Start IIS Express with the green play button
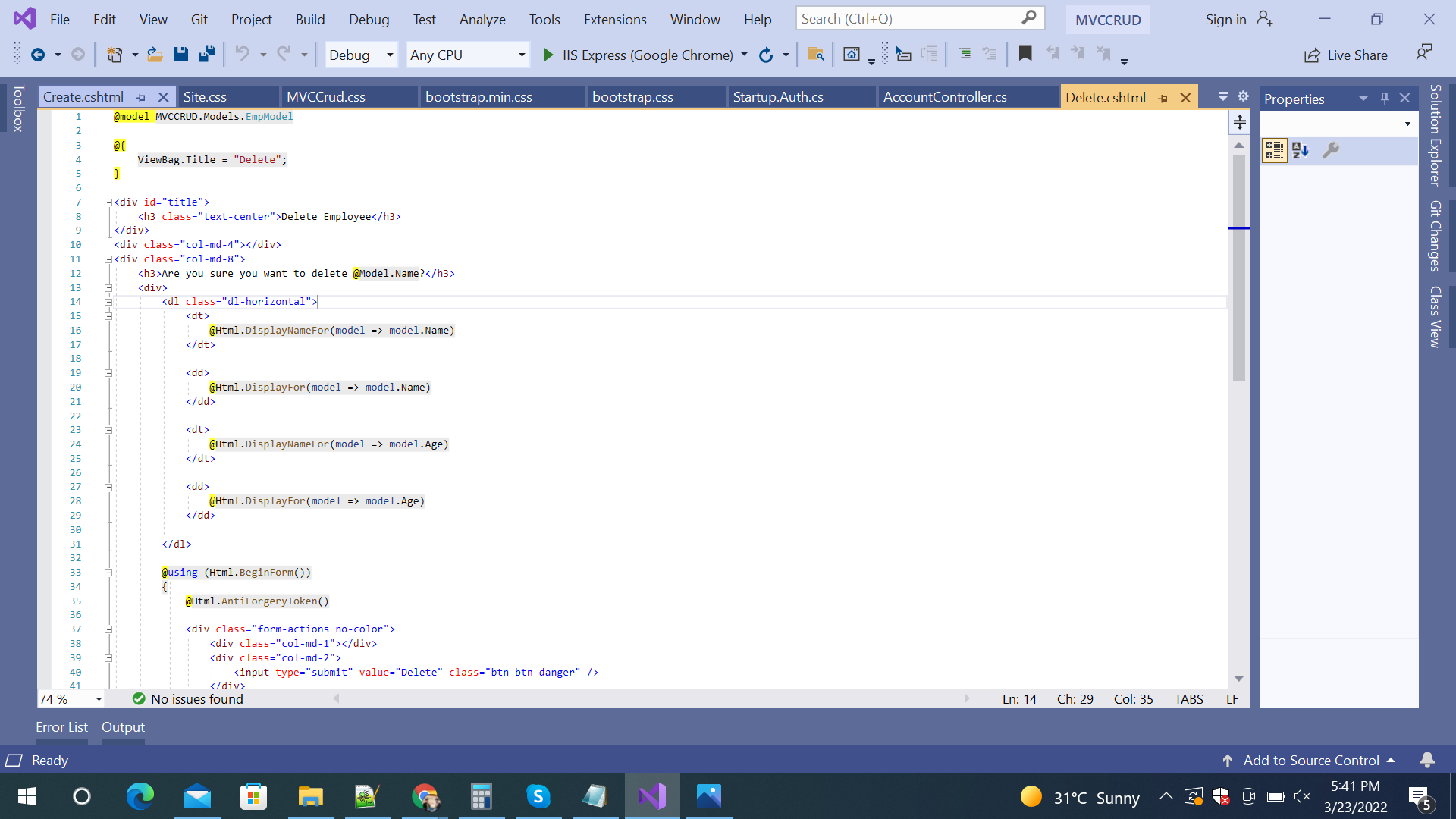Image resolution: width=1456 pixels, height=819 pixels. coord(548,55)
